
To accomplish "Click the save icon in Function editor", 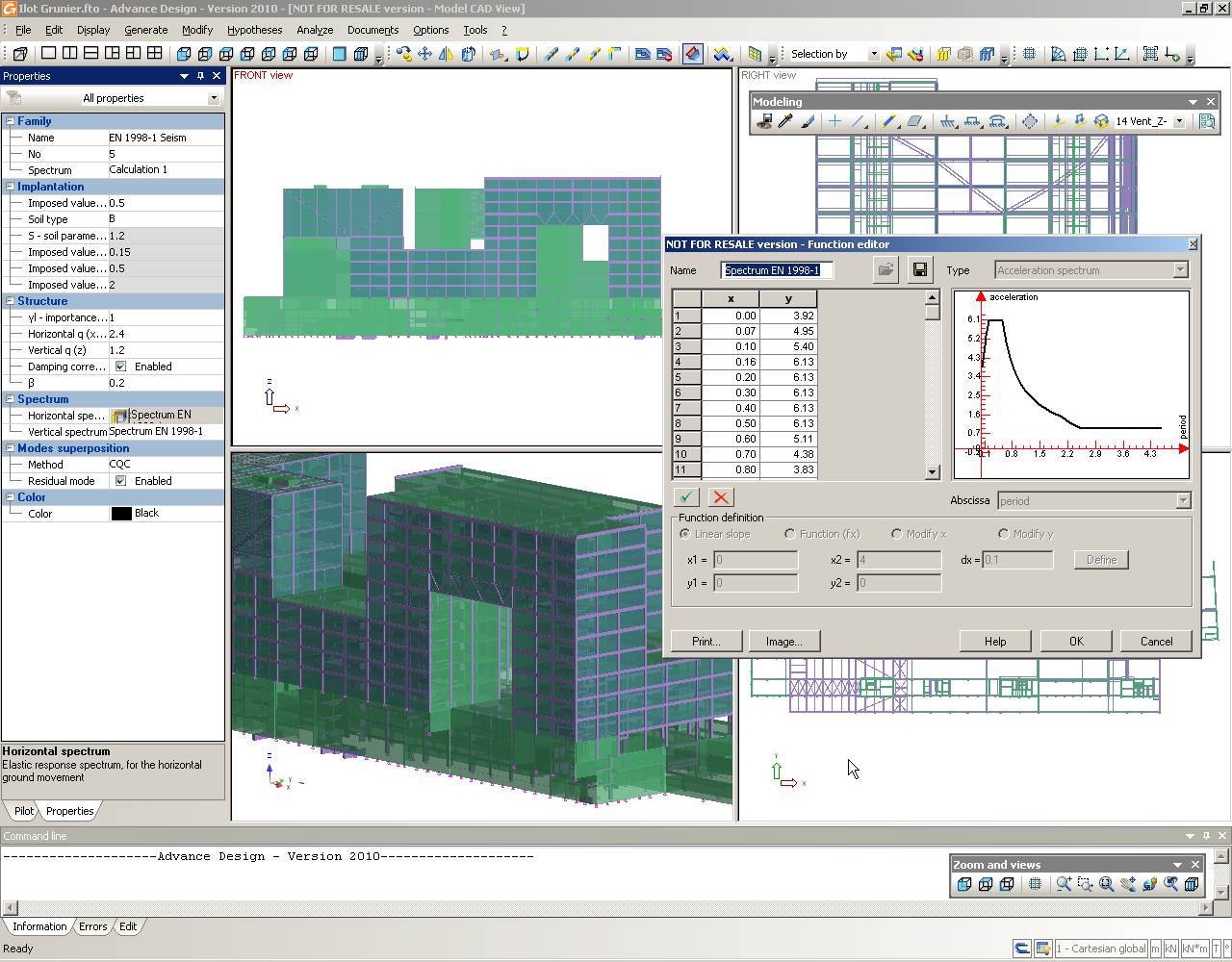I will point(919,270).
